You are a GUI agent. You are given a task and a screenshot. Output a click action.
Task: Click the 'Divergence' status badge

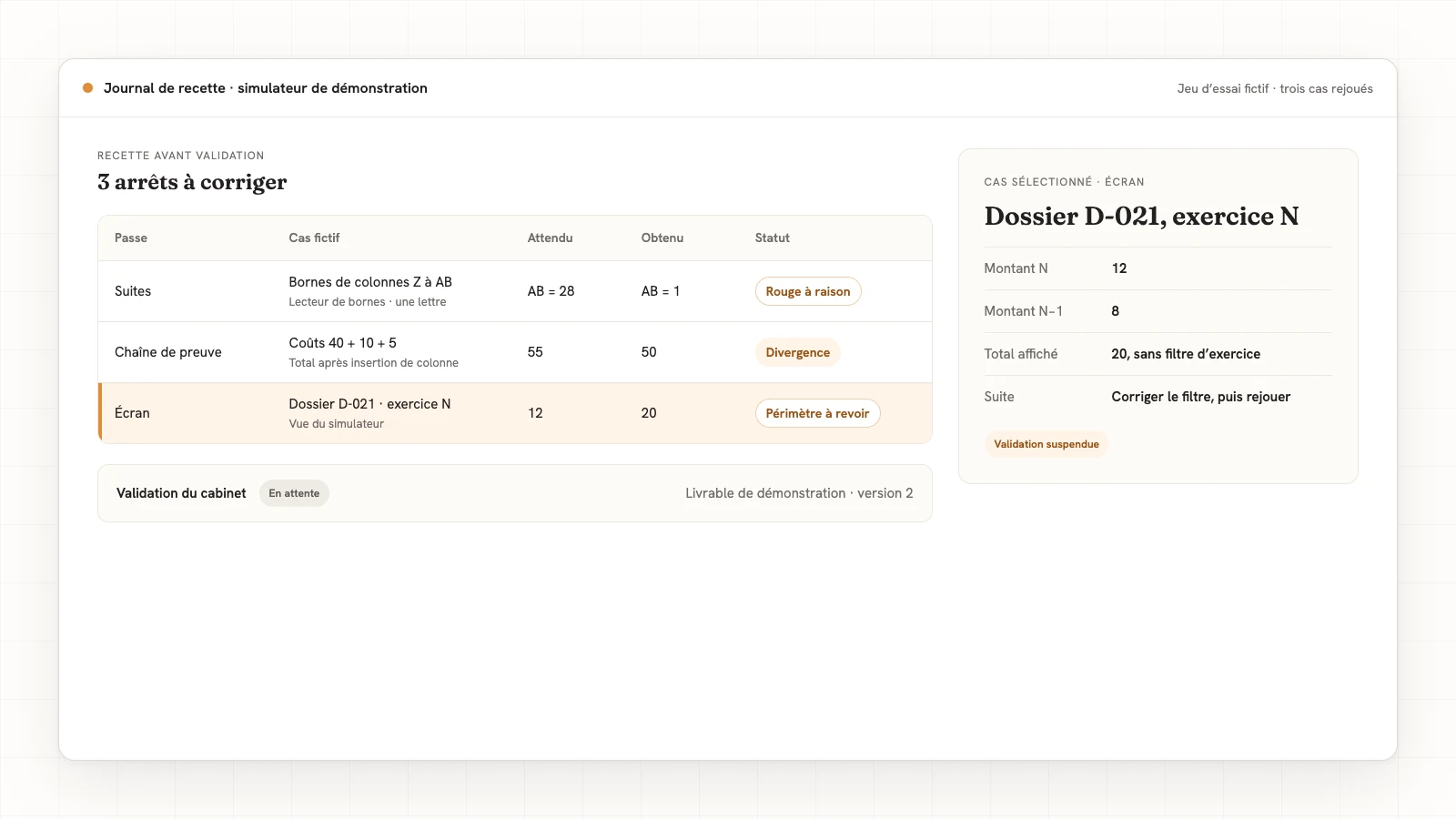click(x=797, y=352)
